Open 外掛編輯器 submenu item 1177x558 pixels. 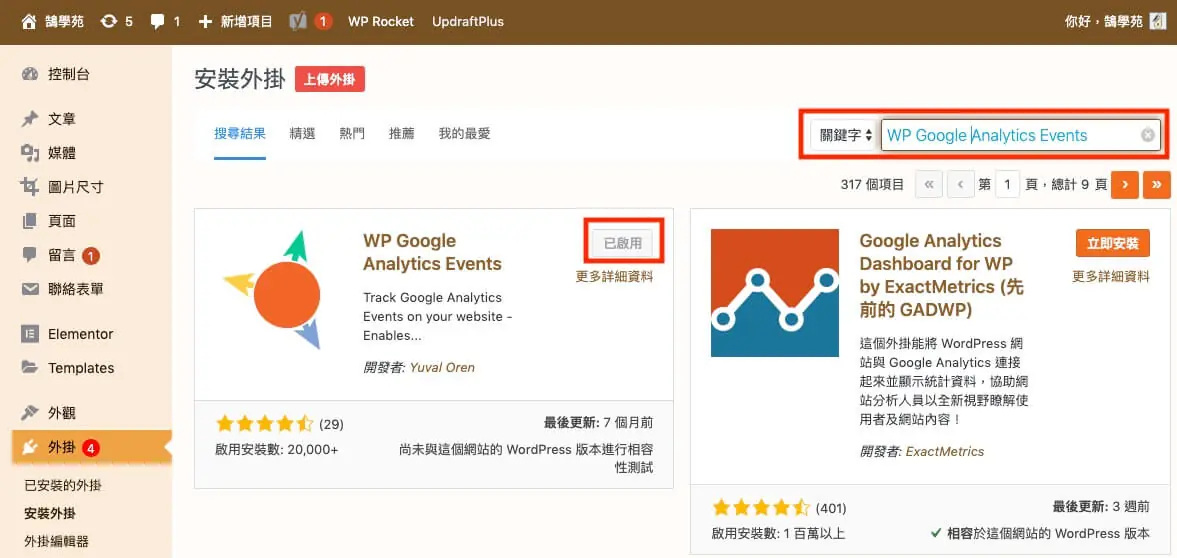coord(56,541)
